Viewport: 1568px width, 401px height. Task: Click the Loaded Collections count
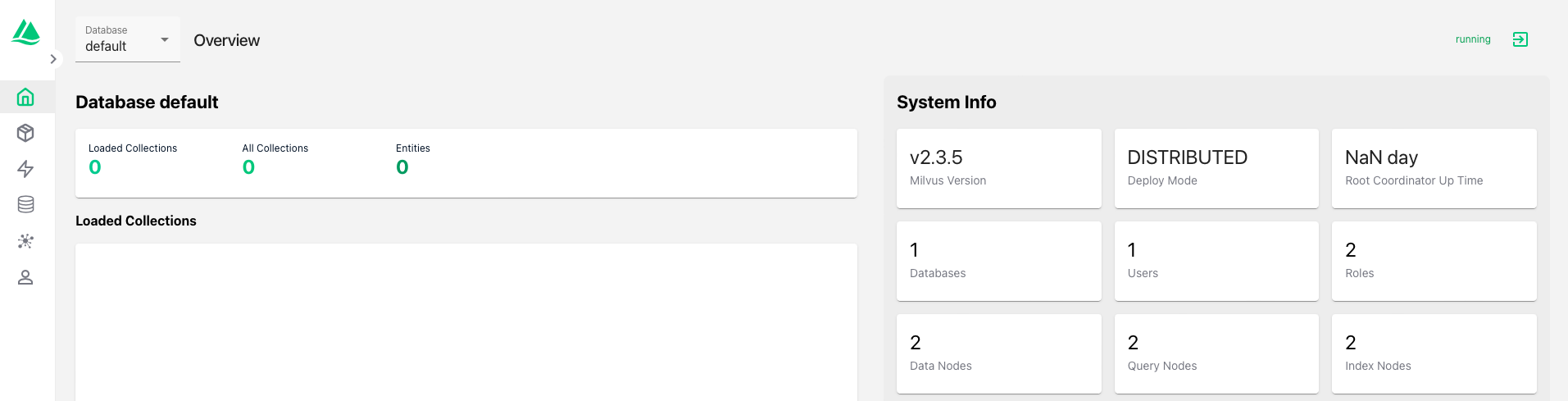point(95,167)
